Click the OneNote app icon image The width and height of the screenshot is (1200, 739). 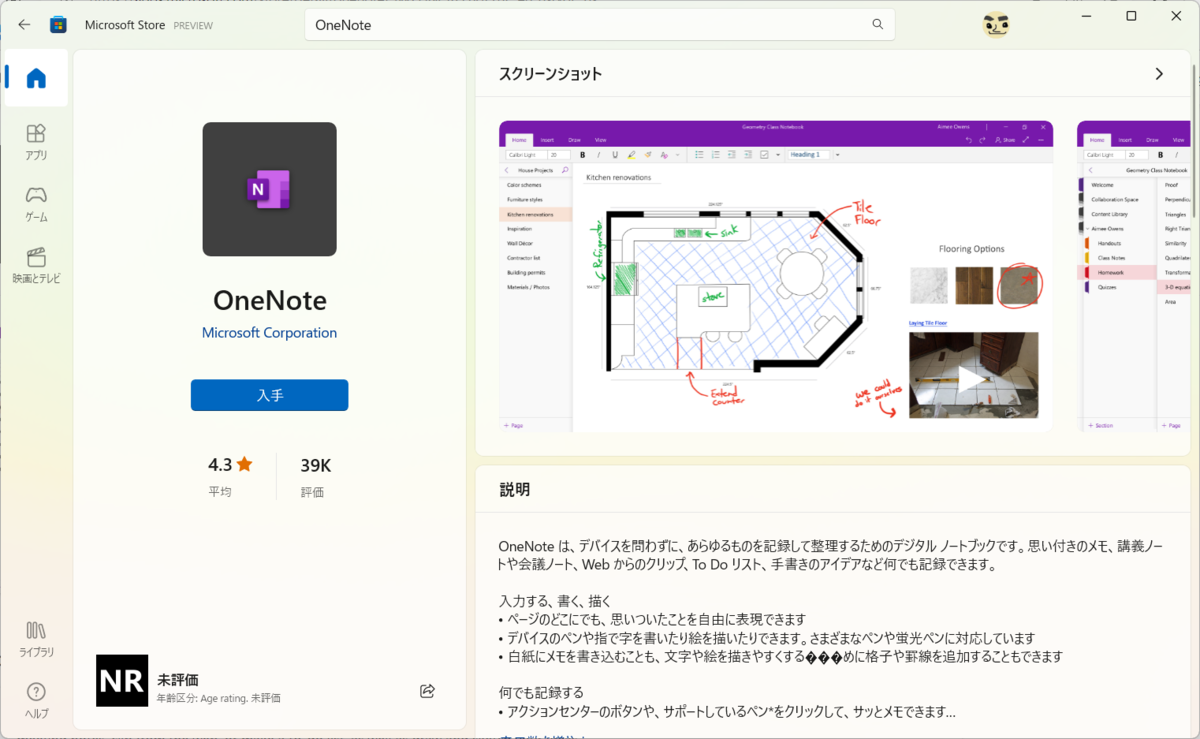pos(269,189)
